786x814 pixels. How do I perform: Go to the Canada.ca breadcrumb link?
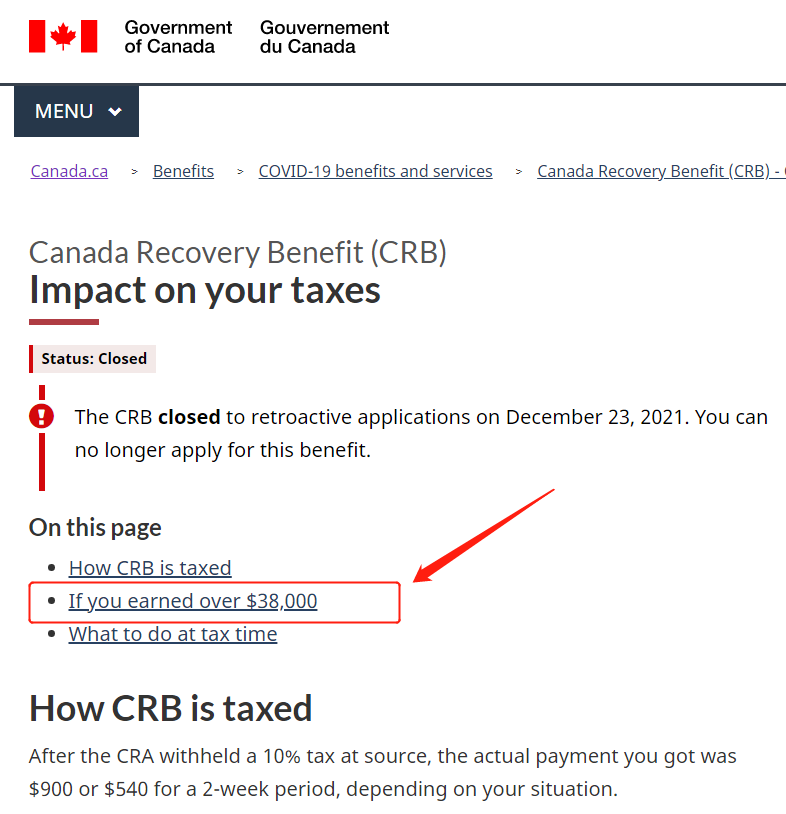pyautogui.click(x=69, y=171)
